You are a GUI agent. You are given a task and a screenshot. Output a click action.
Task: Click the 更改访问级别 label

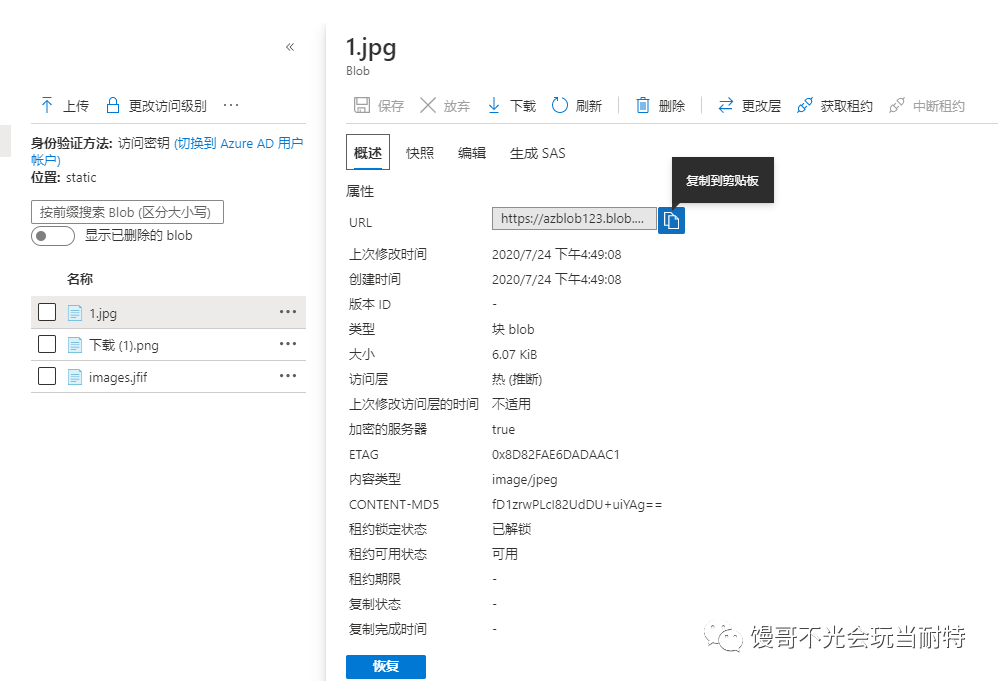click(167, 106)
